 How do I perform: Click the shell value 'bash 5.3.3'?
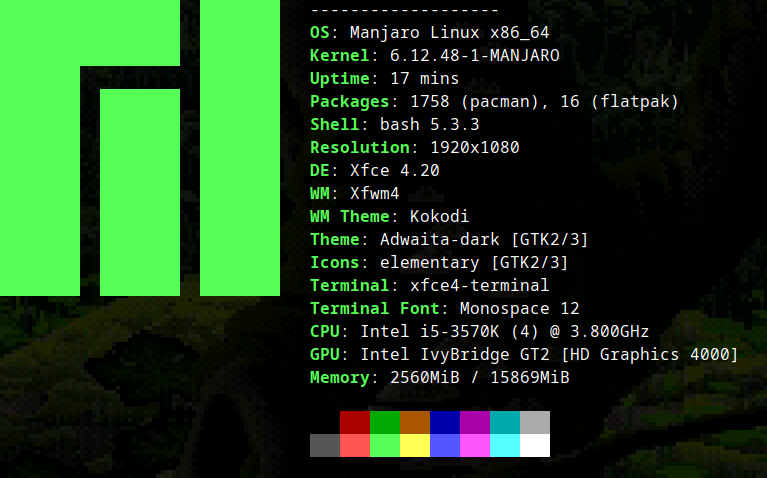tap(429, 125)
